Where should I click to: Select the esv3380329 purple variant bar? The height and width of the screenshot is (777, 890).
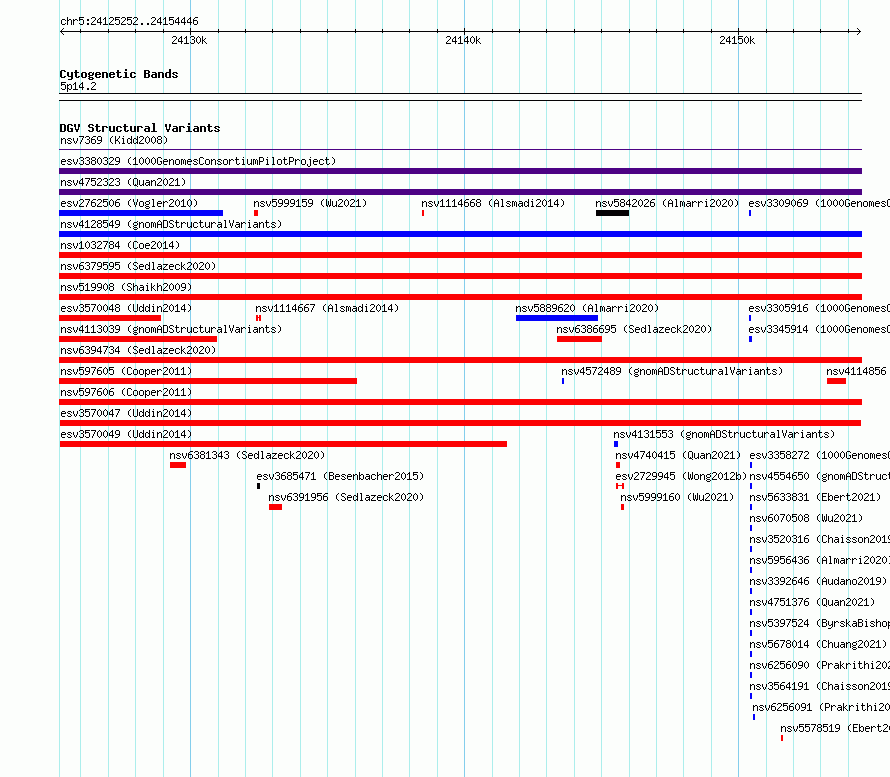pos(460,171)
